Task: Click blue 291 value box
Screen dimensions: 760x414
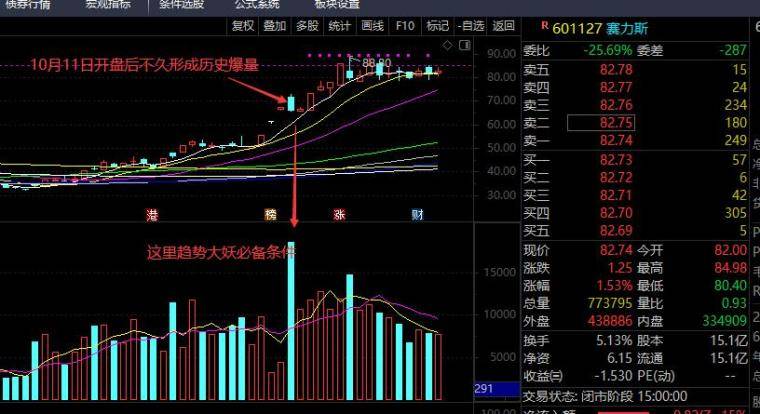Action: pyautogui.click(x=496, y=389)
